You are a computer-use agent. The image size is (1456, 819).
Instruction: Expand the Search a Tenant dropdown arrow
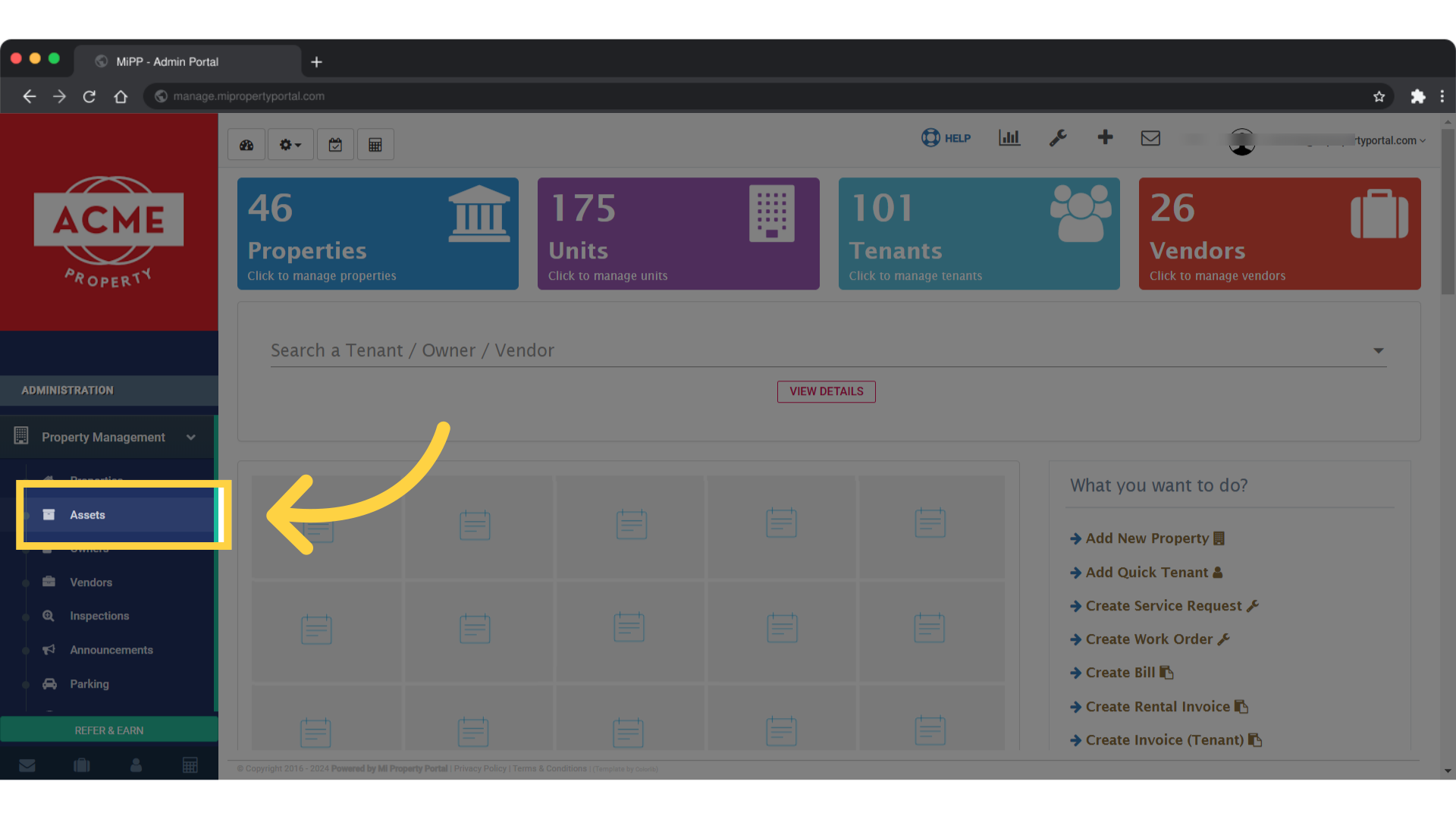1378,350
